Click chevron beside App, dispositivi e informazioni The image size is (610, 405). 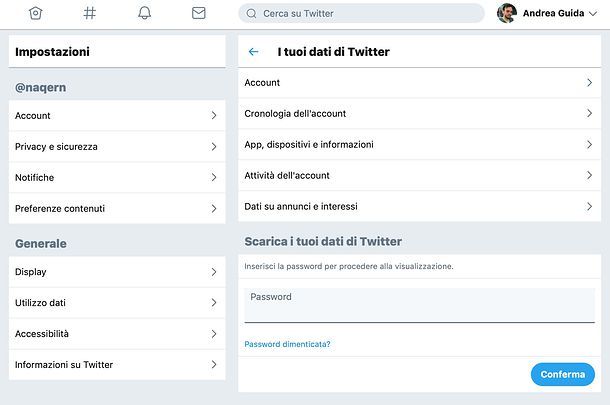click(x=589, y=144)
